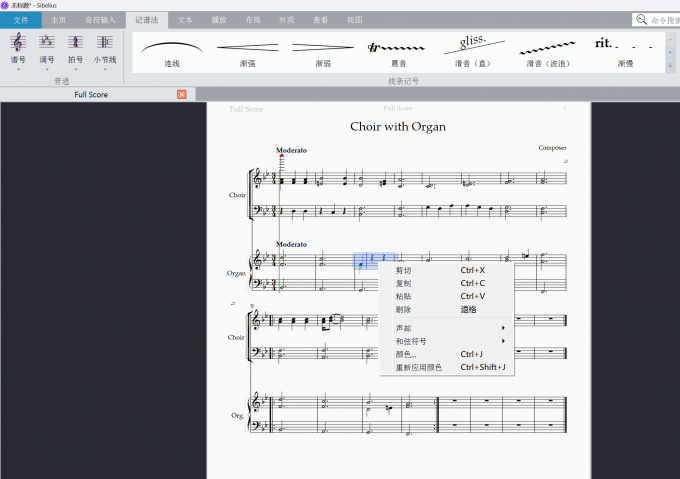680x479 pixels.
Task: Pick the straight glissando (滑音 直) line
Action: coord(474,51)
